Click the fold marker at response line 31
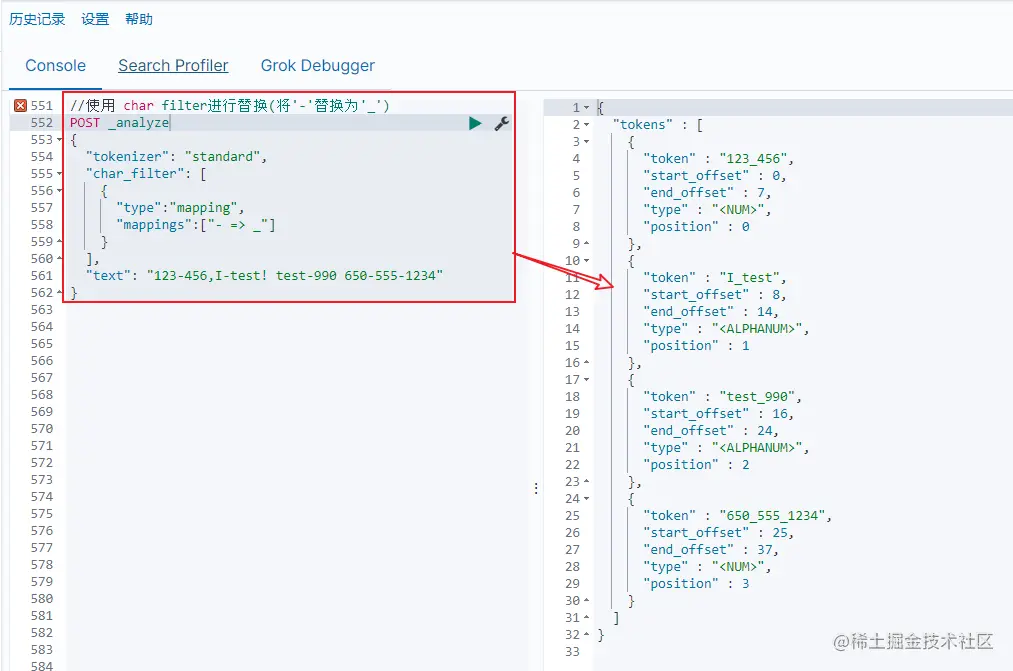 [587, 618]
